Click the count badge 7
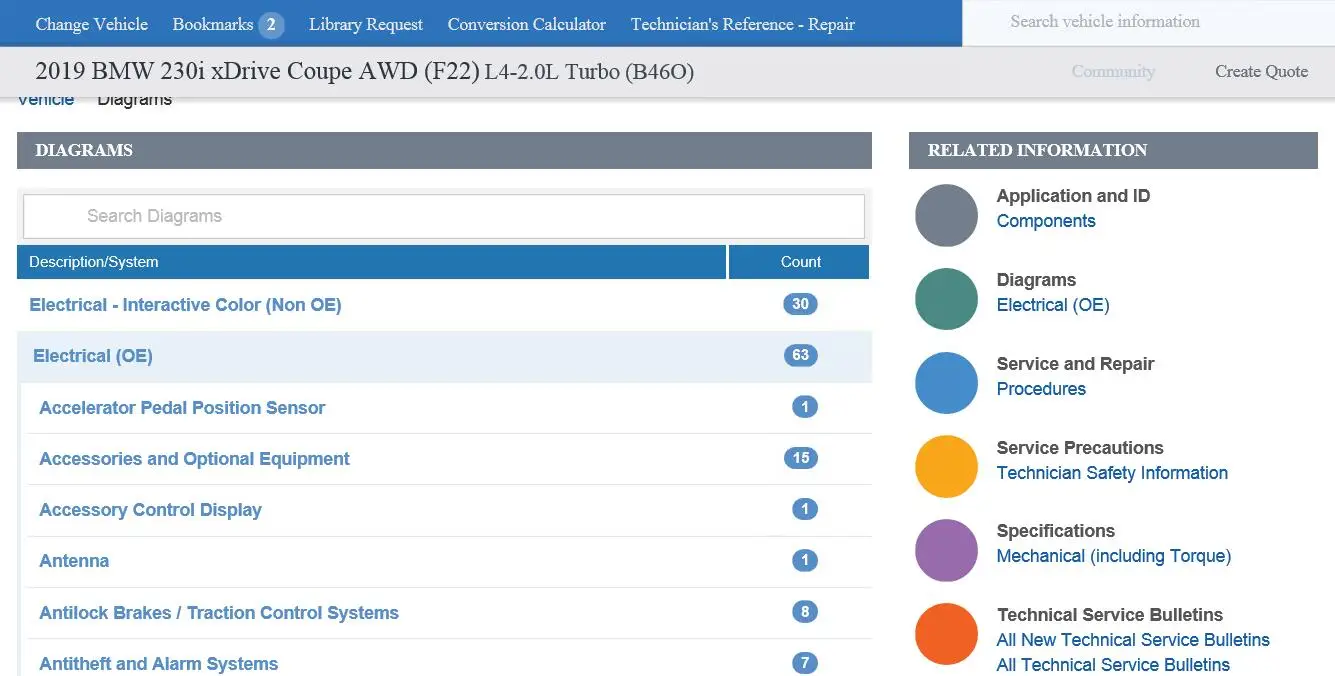 click(x=805, y=662)
